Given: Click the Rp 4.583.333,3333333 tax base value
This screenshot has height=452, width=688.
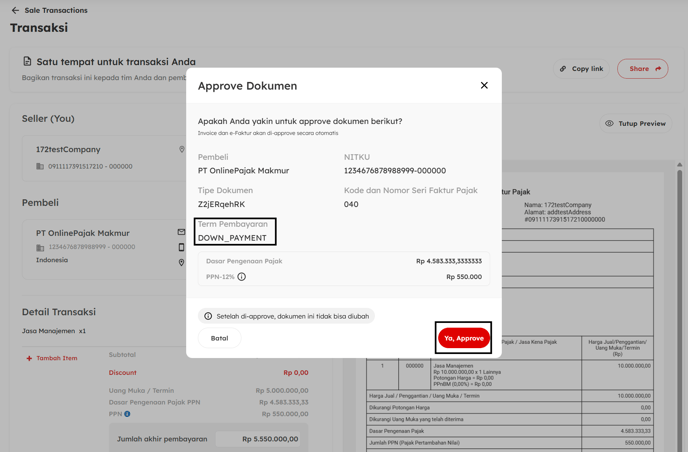Looking at the screenshot, I should tap(449, 261).
